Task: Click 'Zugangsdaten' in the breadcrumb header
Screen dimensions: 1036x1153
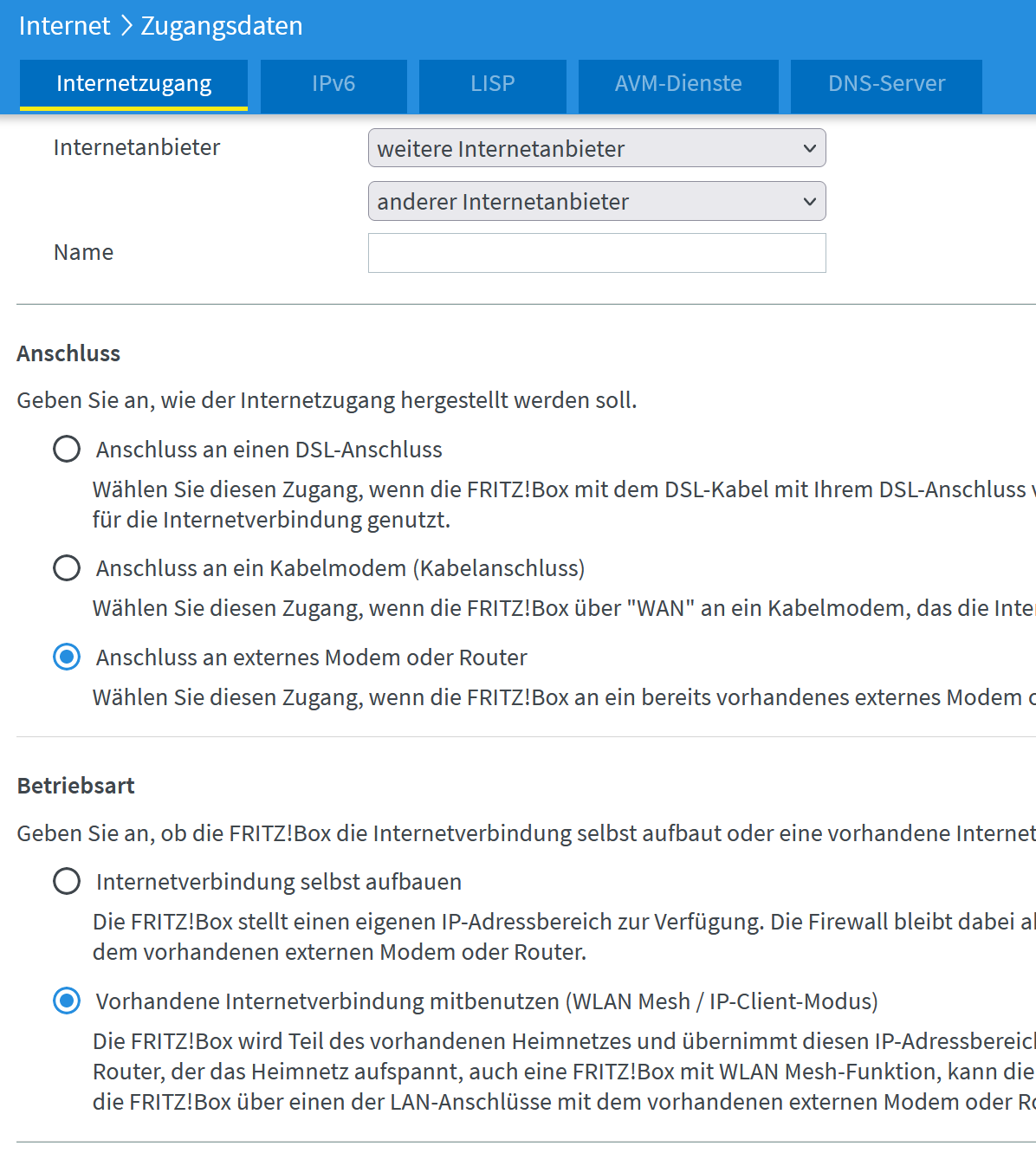Action: 222,26
